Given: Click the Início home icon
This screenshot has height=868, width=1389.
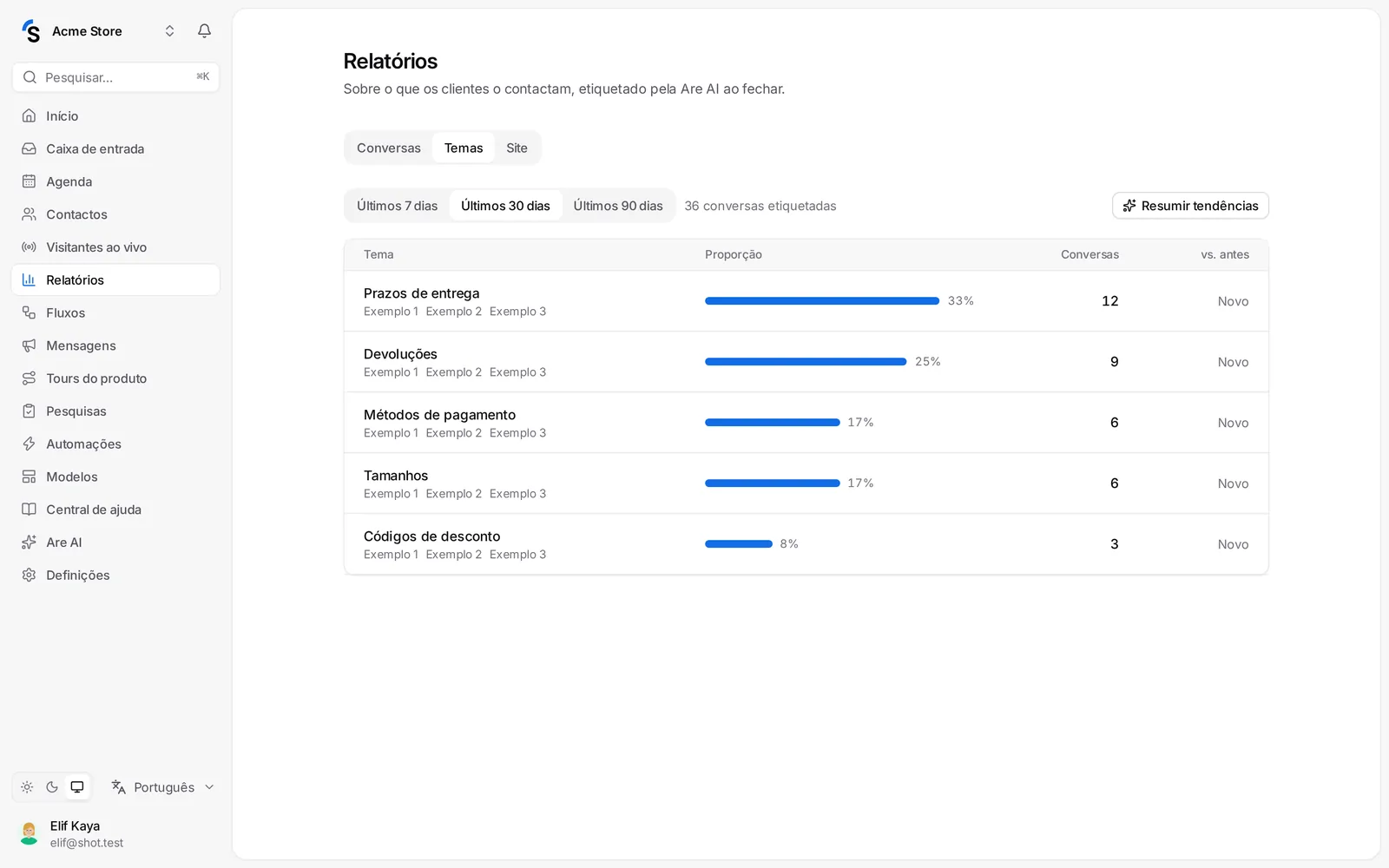Looking at the screenshot, I should click(29, 115).
